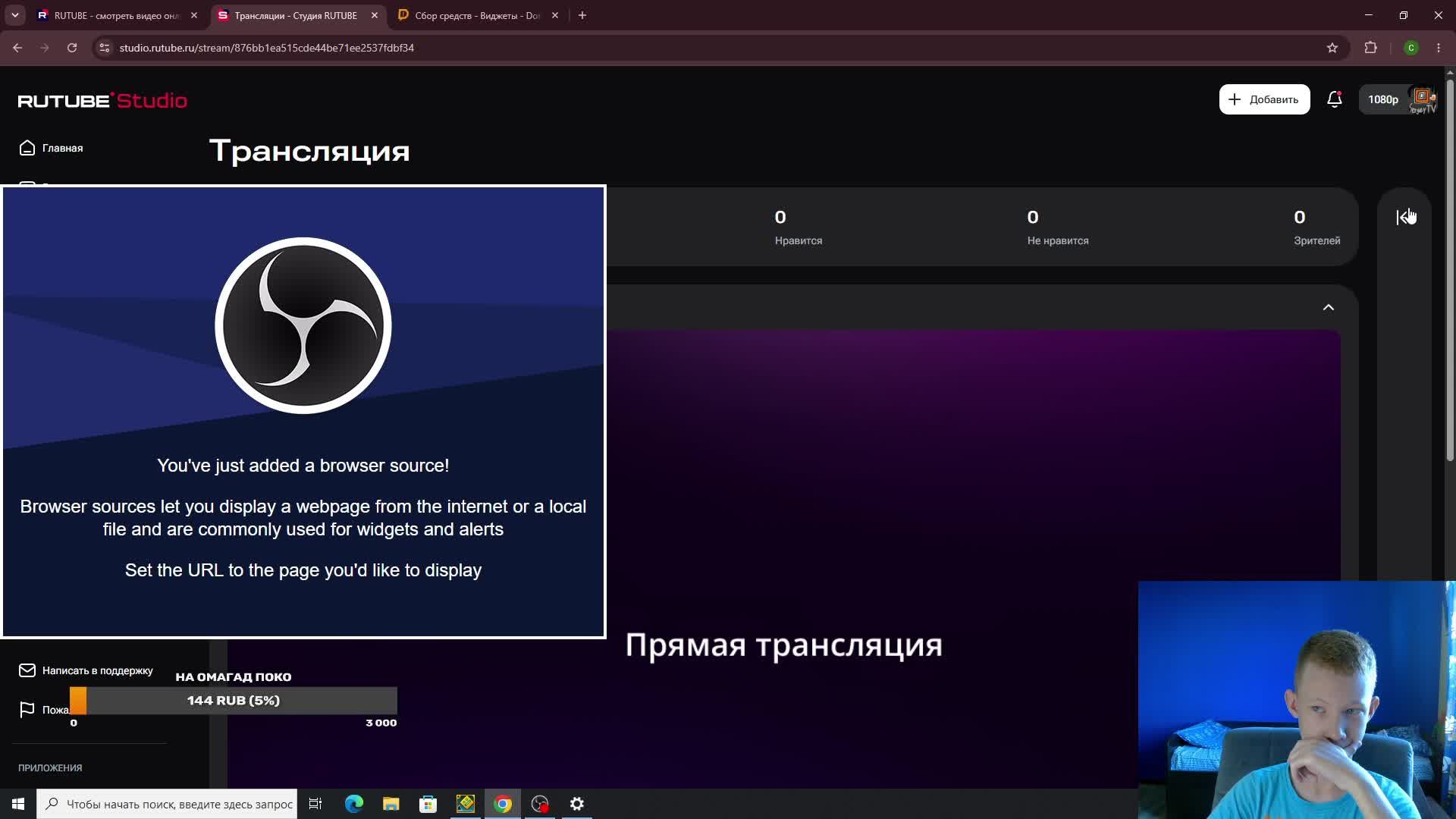Open the Chrome profile button
Image resolution: width=1456 pixels, height=819 pixels.
tap(1411, 48)
